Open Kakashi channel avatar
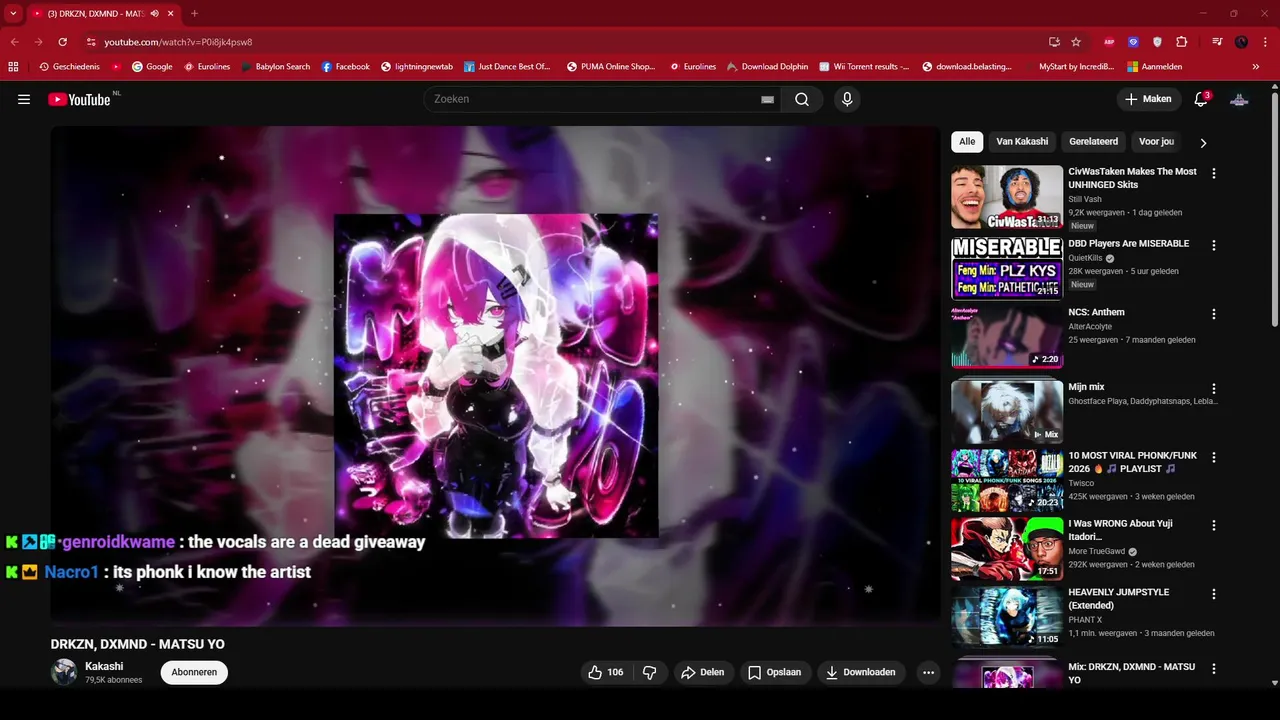This screenshot has width=1280, height=720. click(64, 672)
